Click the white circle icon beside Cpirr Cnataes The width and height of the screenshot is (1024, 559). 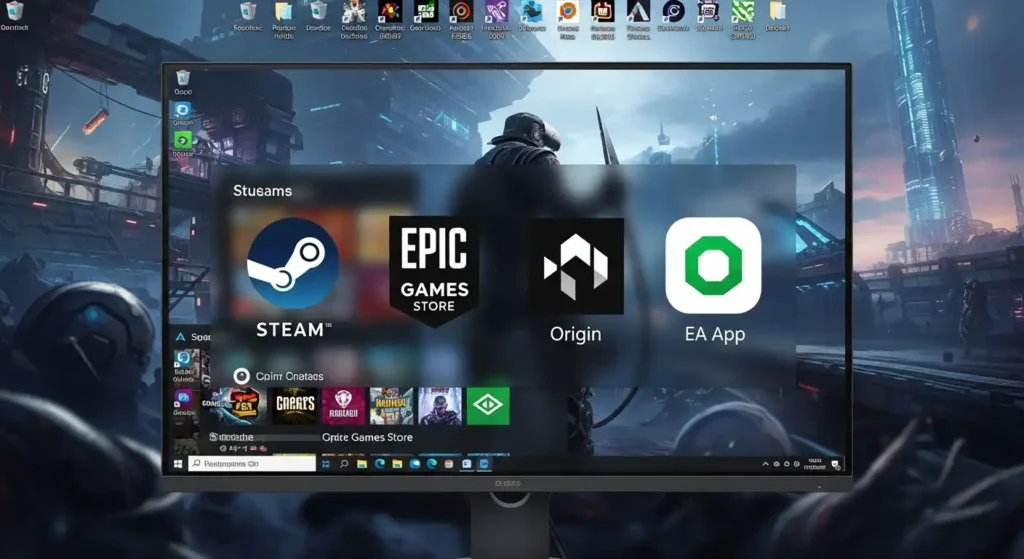(242, 376)
